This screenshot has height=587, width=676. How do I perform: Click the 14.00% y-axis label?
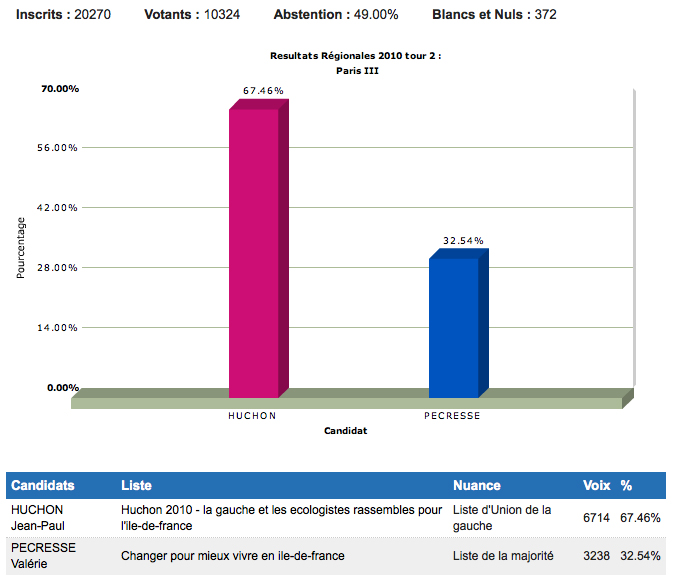click(x=57, y=328)
